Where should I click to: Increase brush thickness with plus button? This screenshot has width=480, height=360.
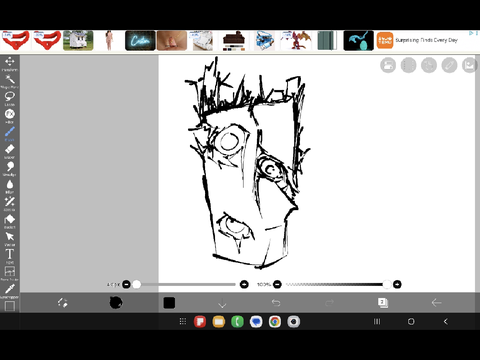(x=244, y=284)
